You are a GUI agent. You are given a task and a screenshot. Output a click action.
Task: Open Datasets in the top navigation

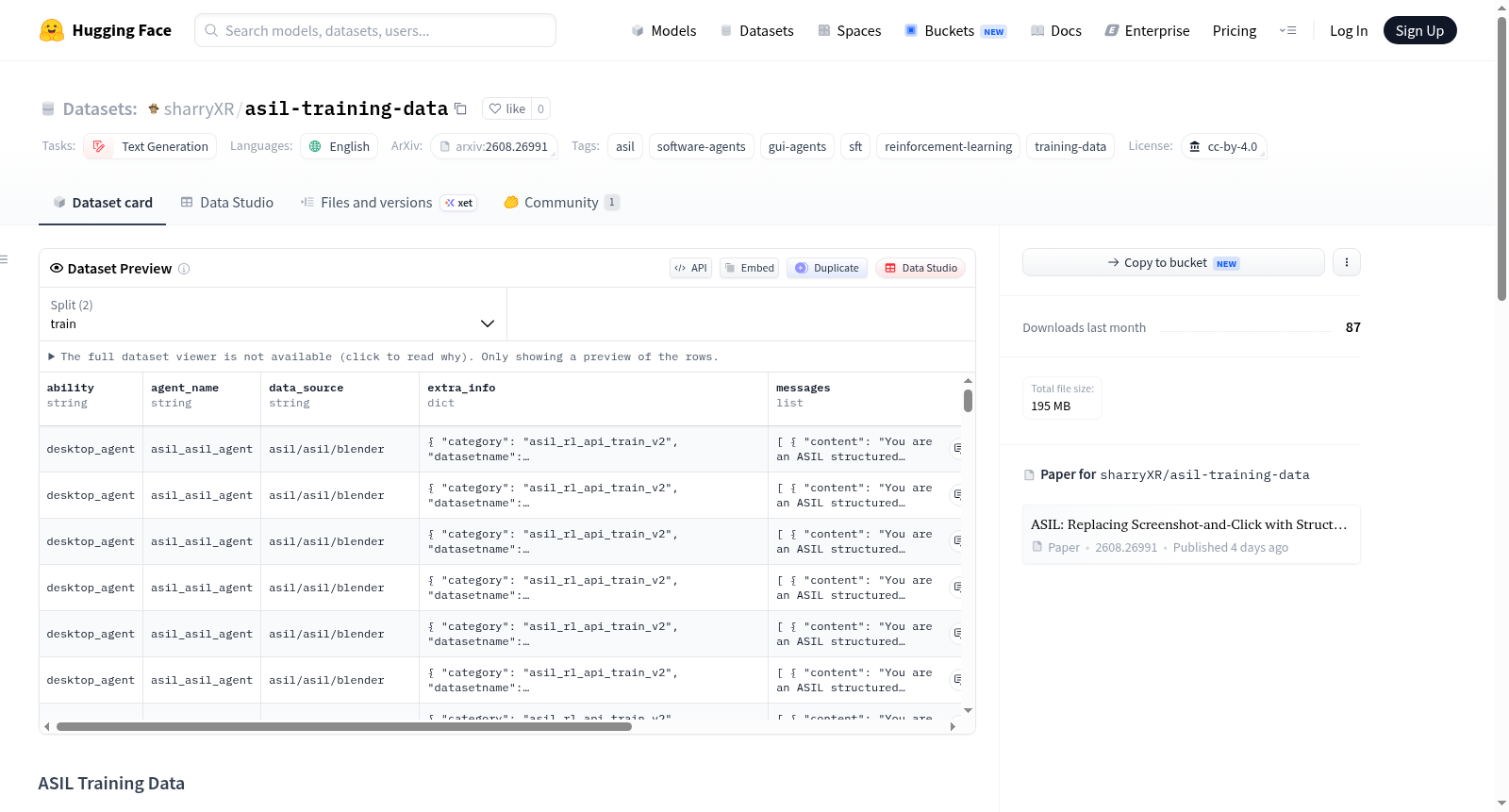coord(756,30)
